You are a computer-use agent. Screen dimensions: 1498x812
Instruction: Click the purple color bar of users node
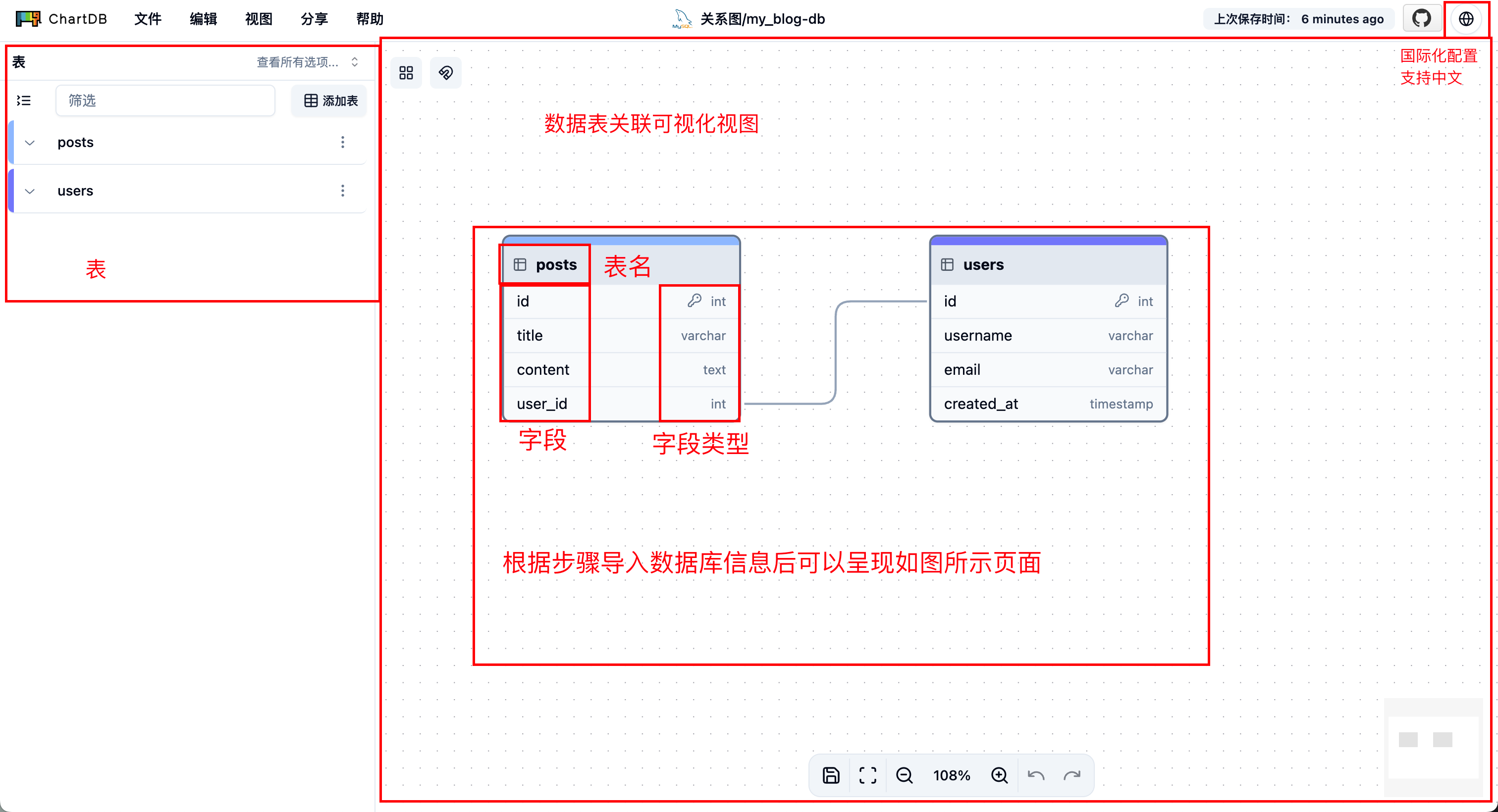1049,240
